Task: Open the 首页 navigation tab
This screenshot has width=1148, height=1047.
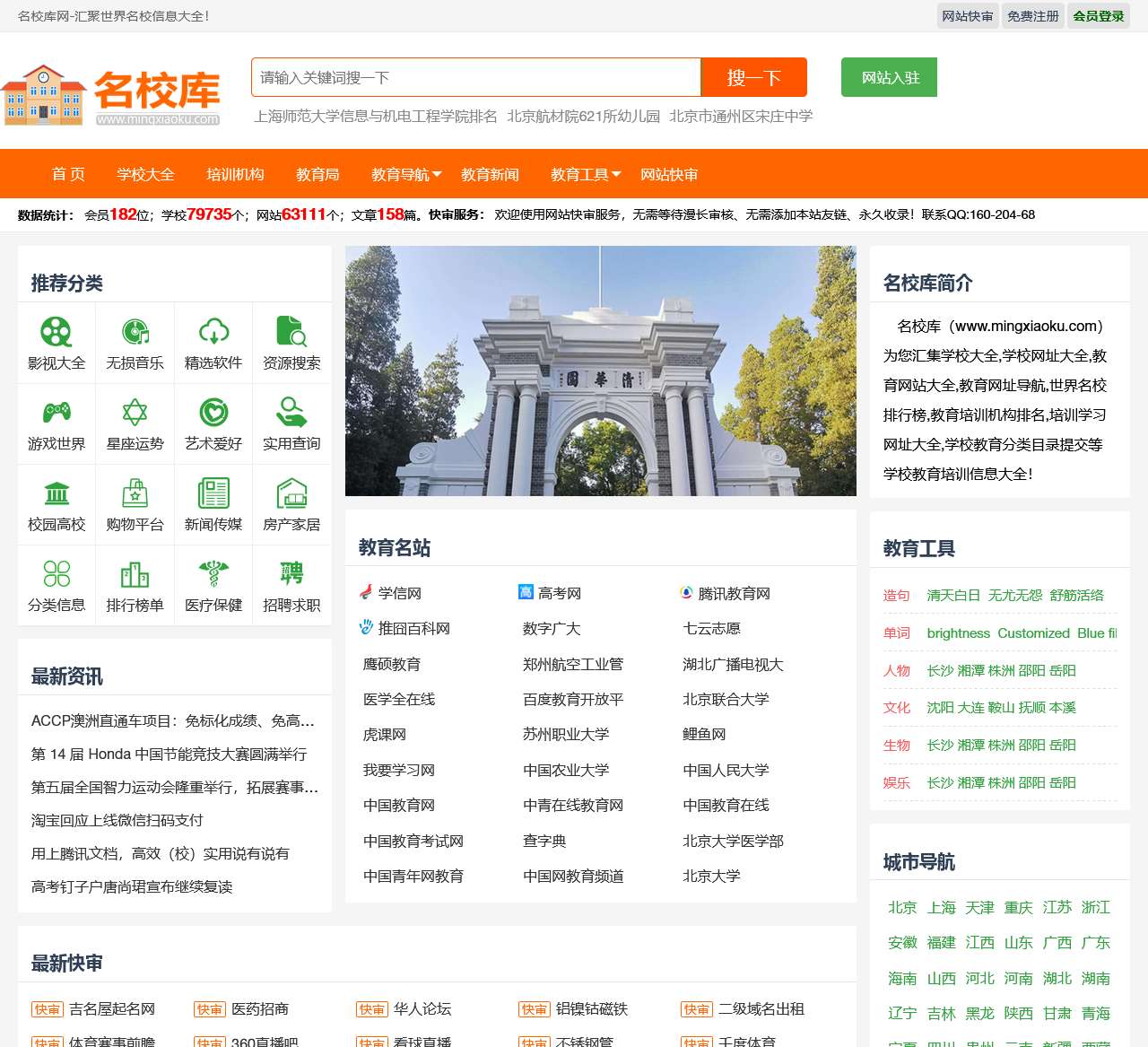Action: click(68, 174)
